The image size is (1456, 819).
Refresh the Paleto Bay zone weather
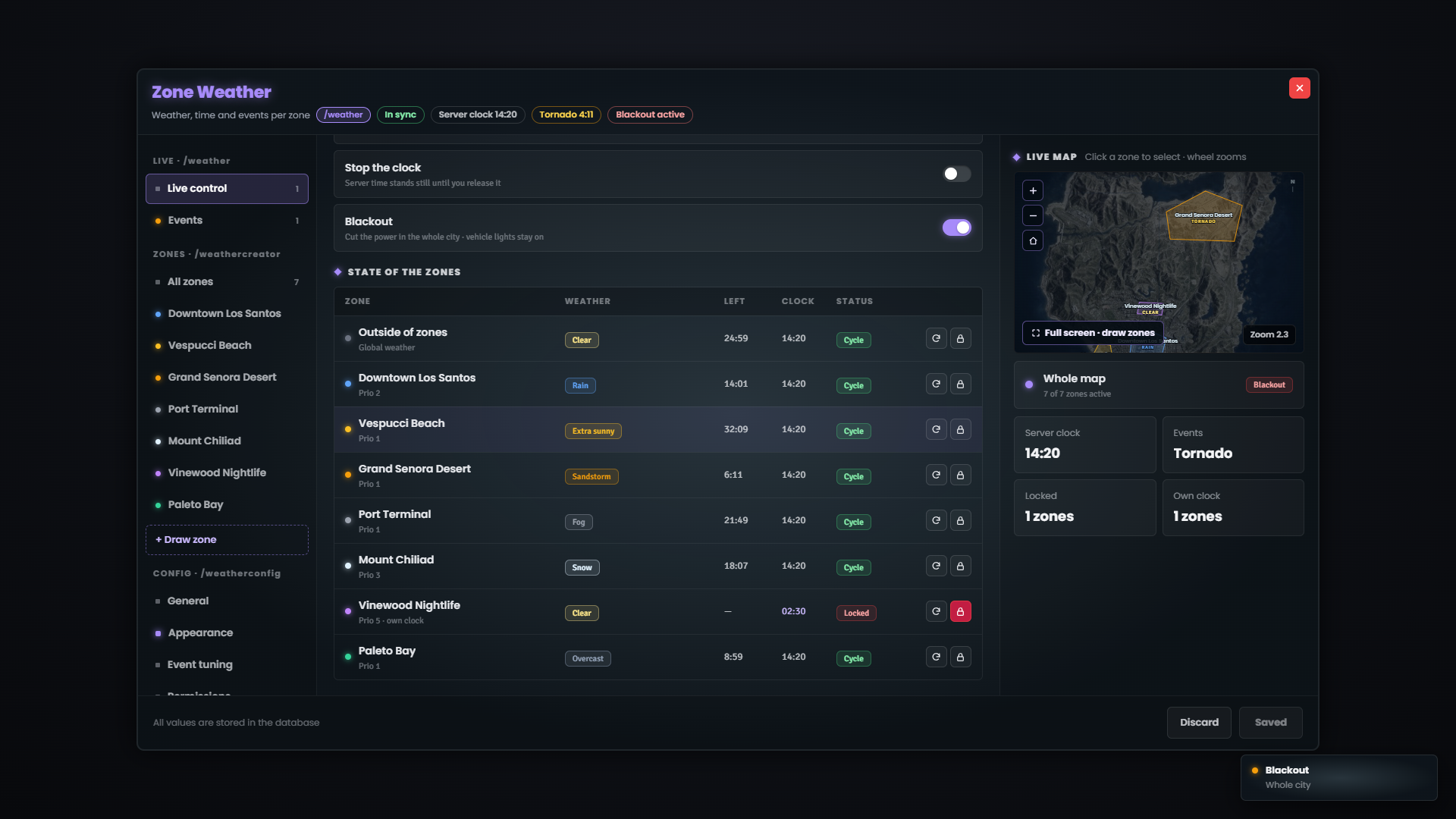coord(937,657)
